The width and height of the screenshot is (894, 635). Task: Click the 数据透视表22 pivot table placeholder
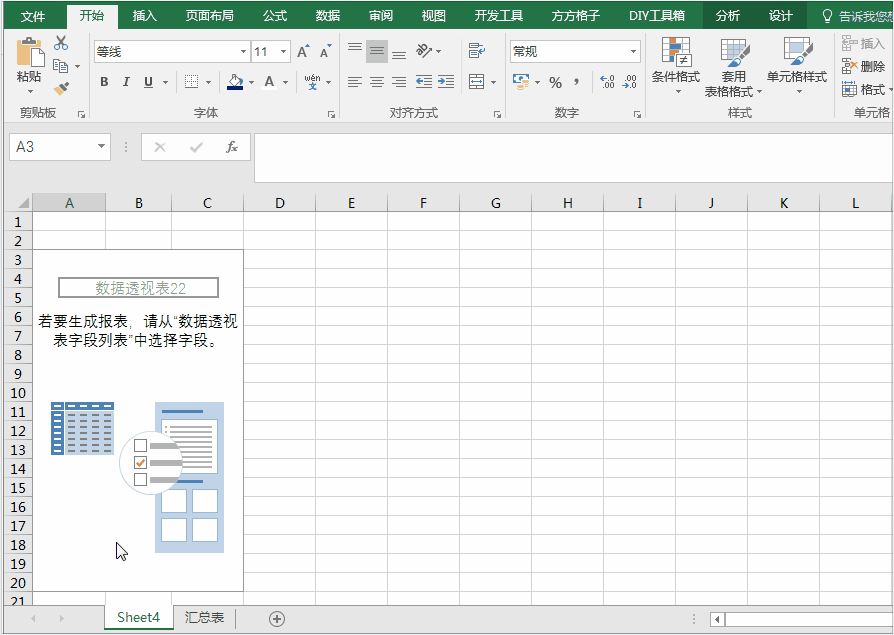(139, 288)
